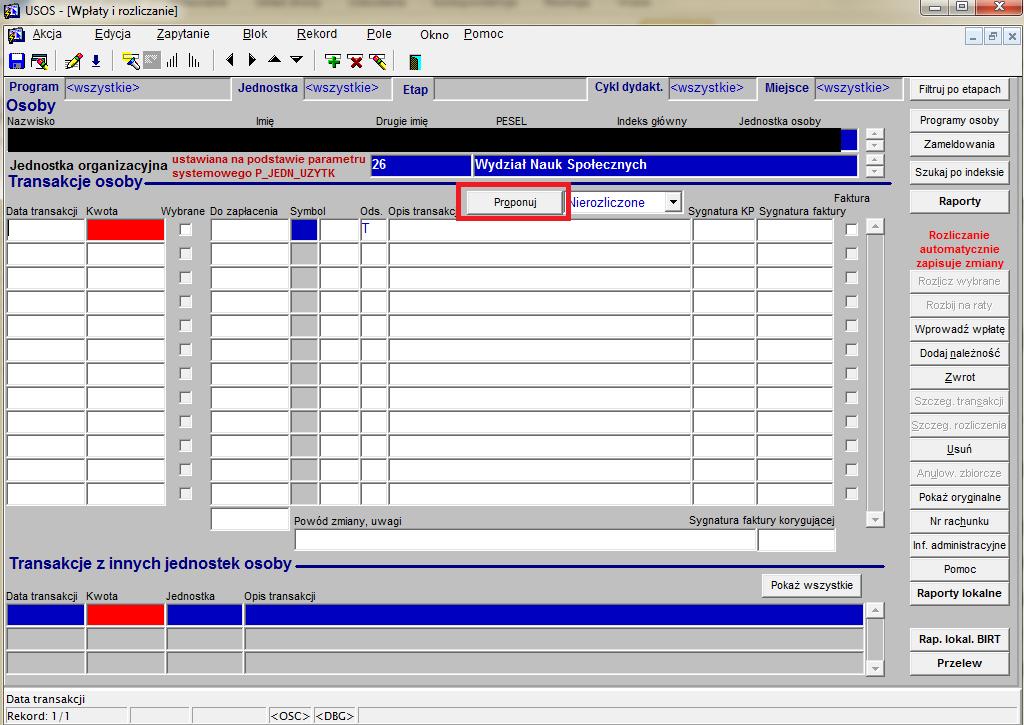This screenshot has width=1024, height=725.
Task: Click the descending bars sort icon
Action: pos(194,61)
